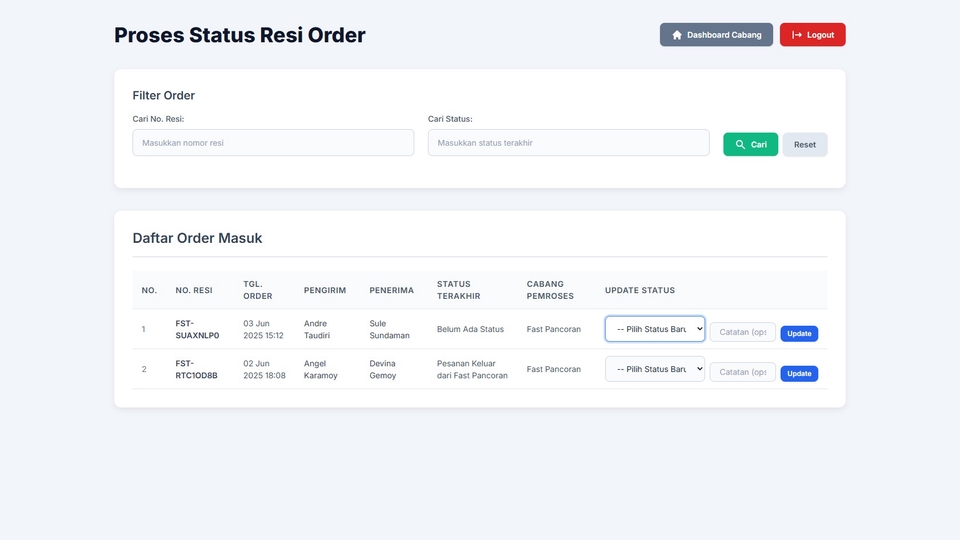Focus the Cari Status input field
Image resolution: width=960 pixels, height=540 pixels.
[568, 143]
